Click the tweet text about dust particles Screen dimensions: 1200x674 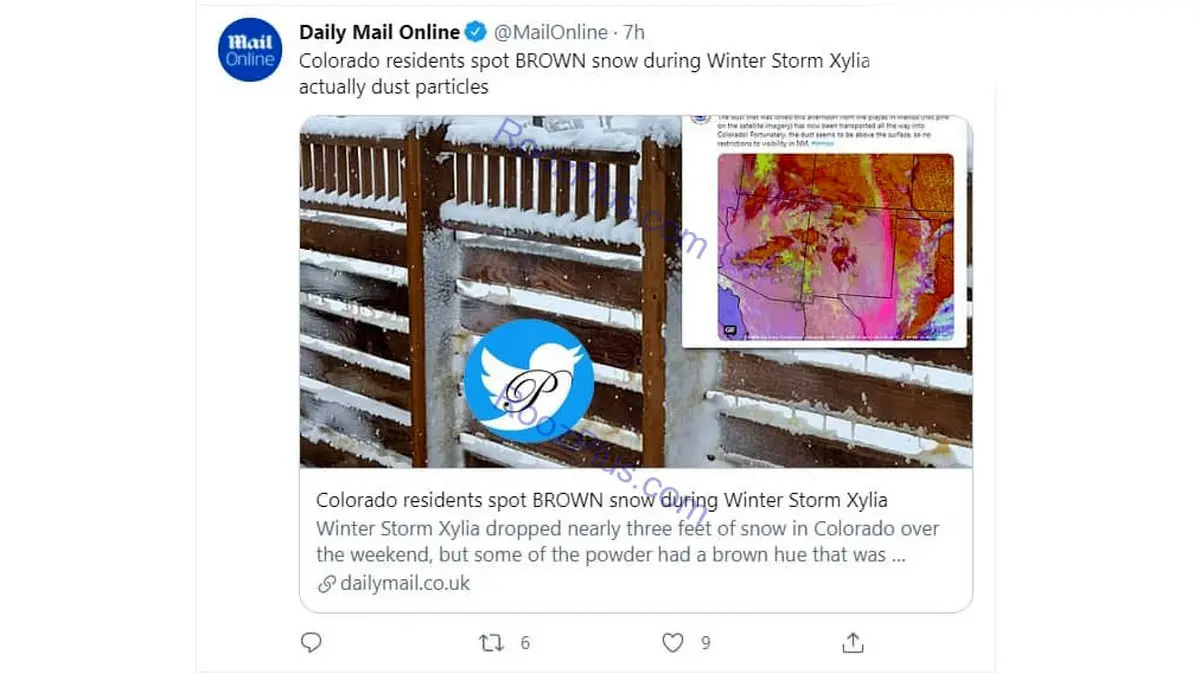coord(585,73)
